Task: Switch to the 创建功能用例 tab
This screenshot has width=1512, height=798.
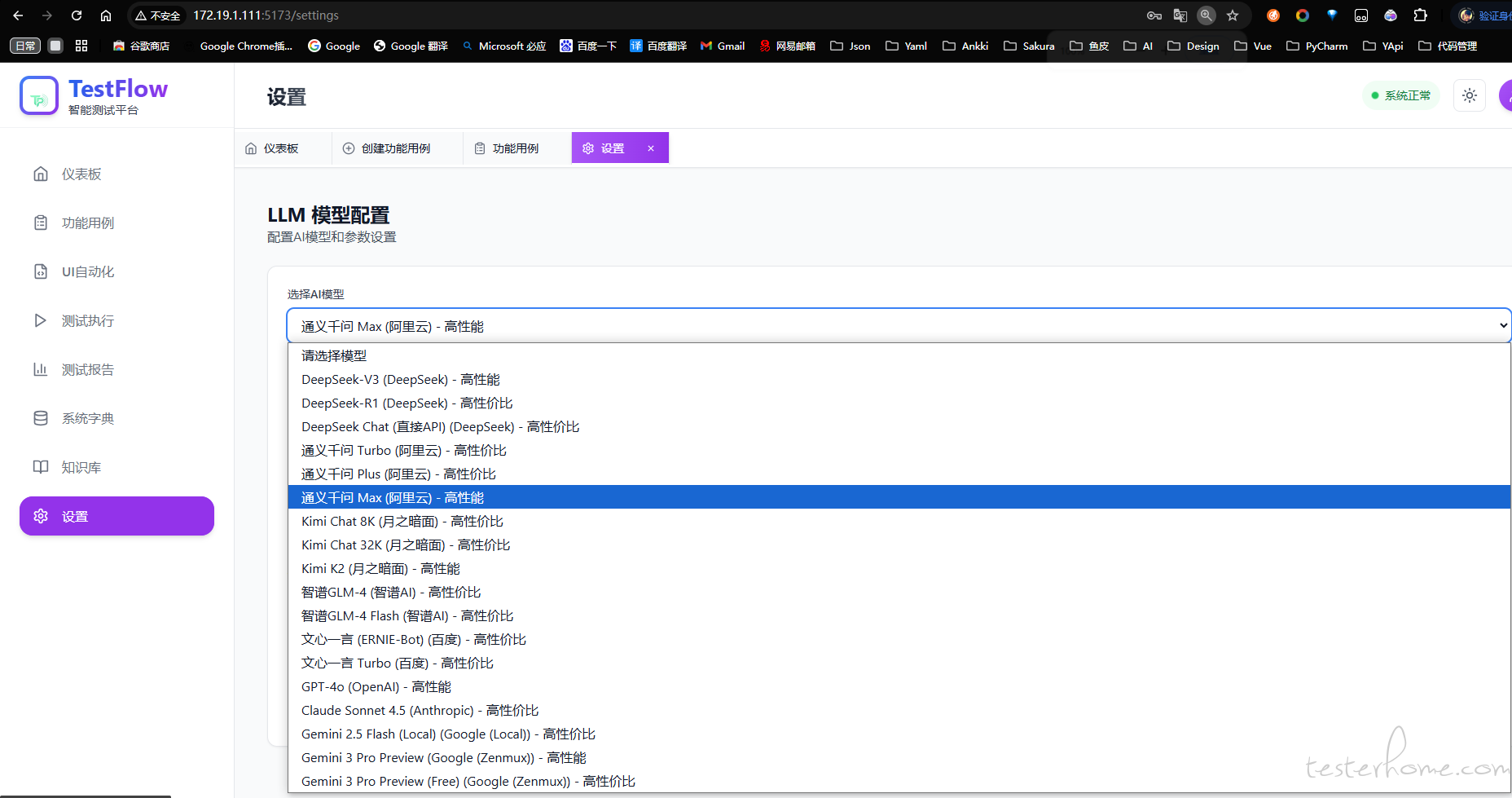Action: (x=395, y=148)
